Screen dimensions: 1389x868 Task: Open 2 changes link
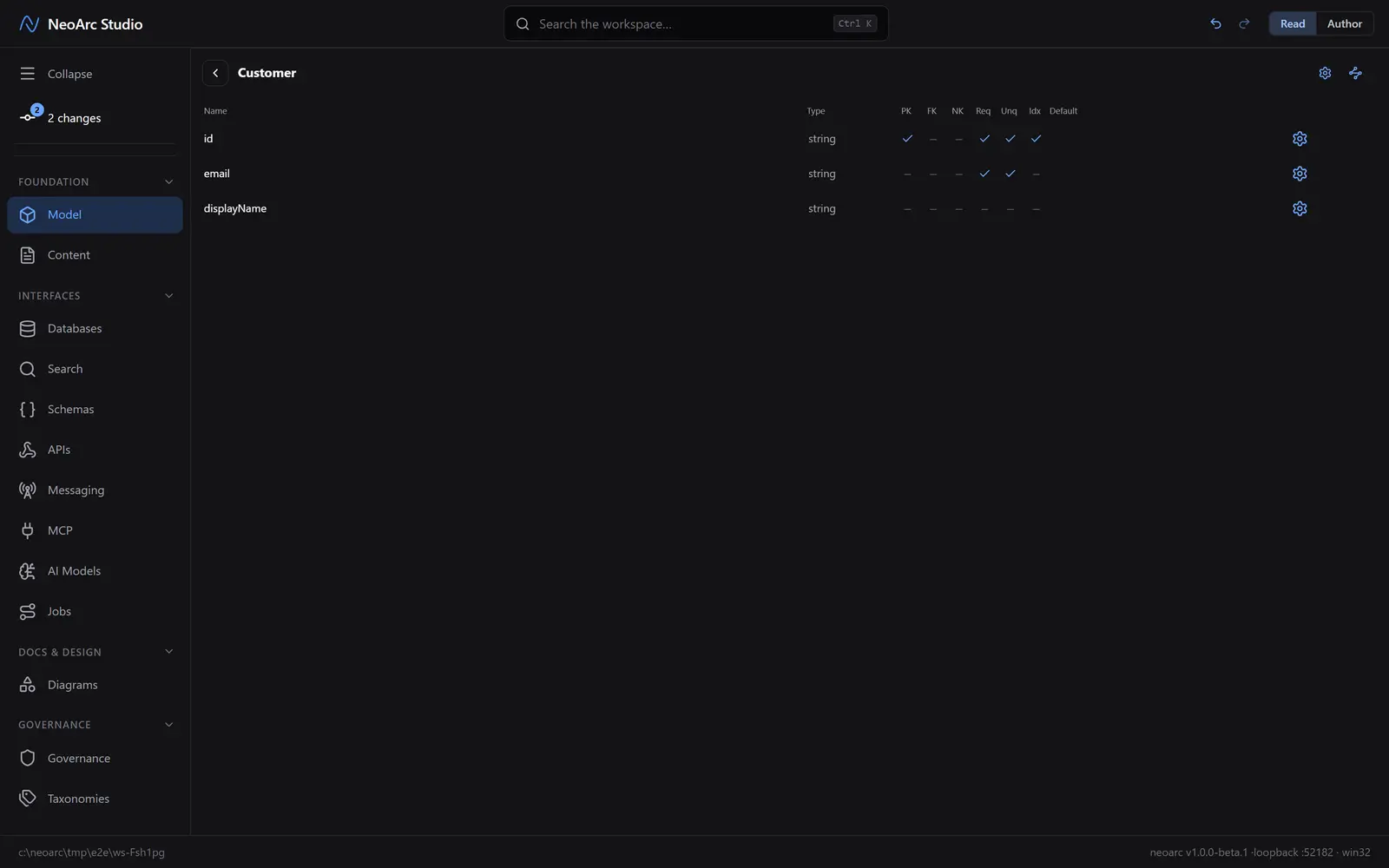click(74, 118)
